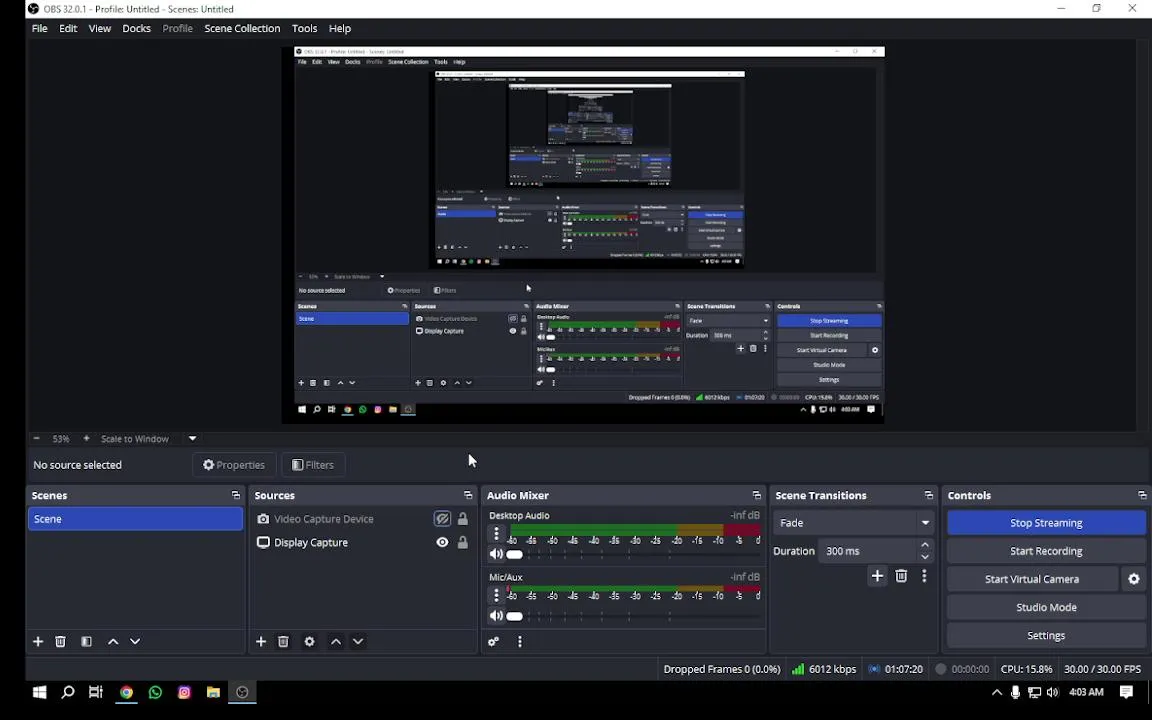This screenshot has height=720, width=1152.
Task: Pop out the Audio Mixer dock
Action: (x=757, y=495)
